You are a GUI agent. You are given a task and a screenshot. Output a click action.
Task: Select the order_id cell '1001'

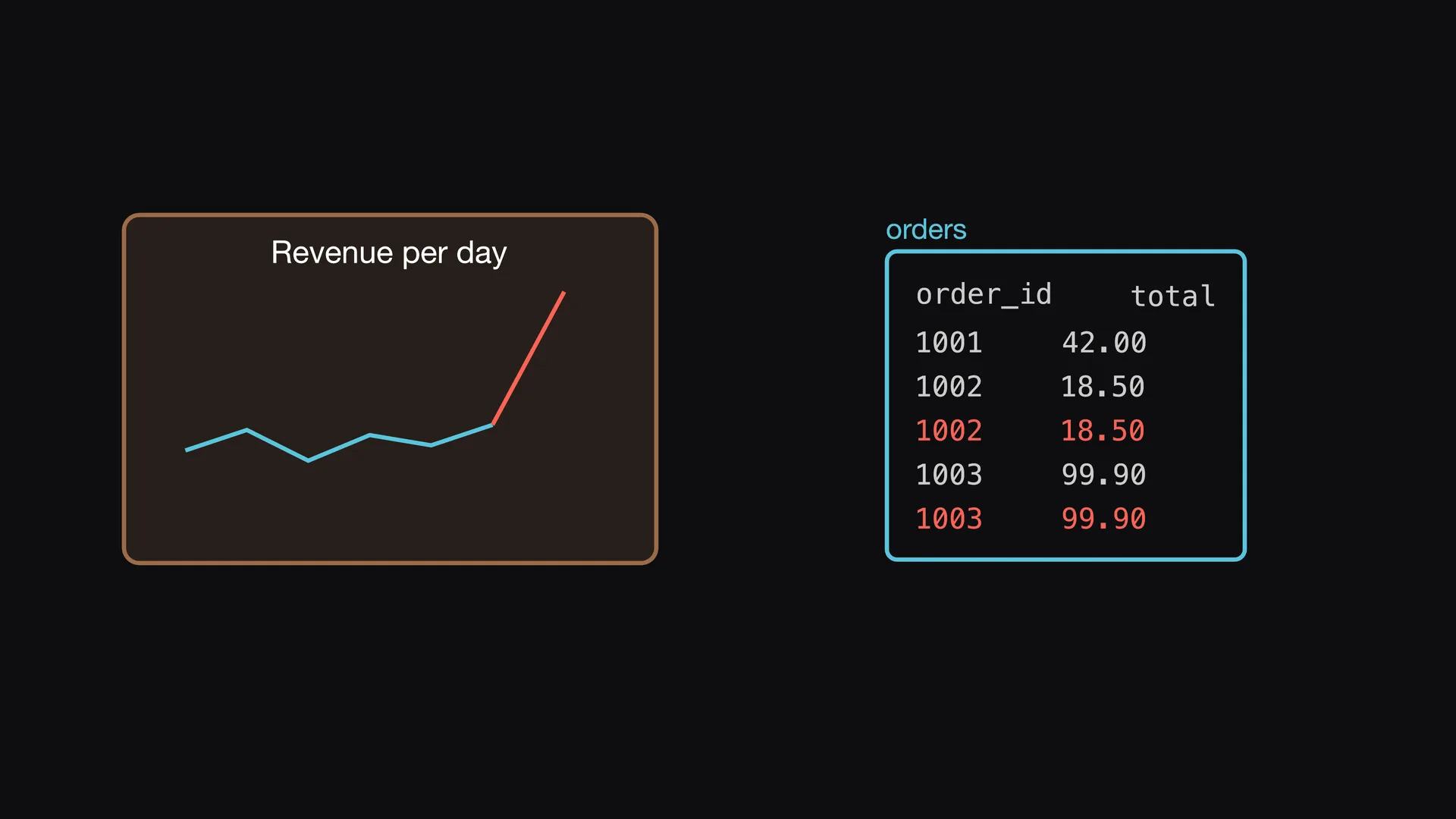tap(949, 343)
